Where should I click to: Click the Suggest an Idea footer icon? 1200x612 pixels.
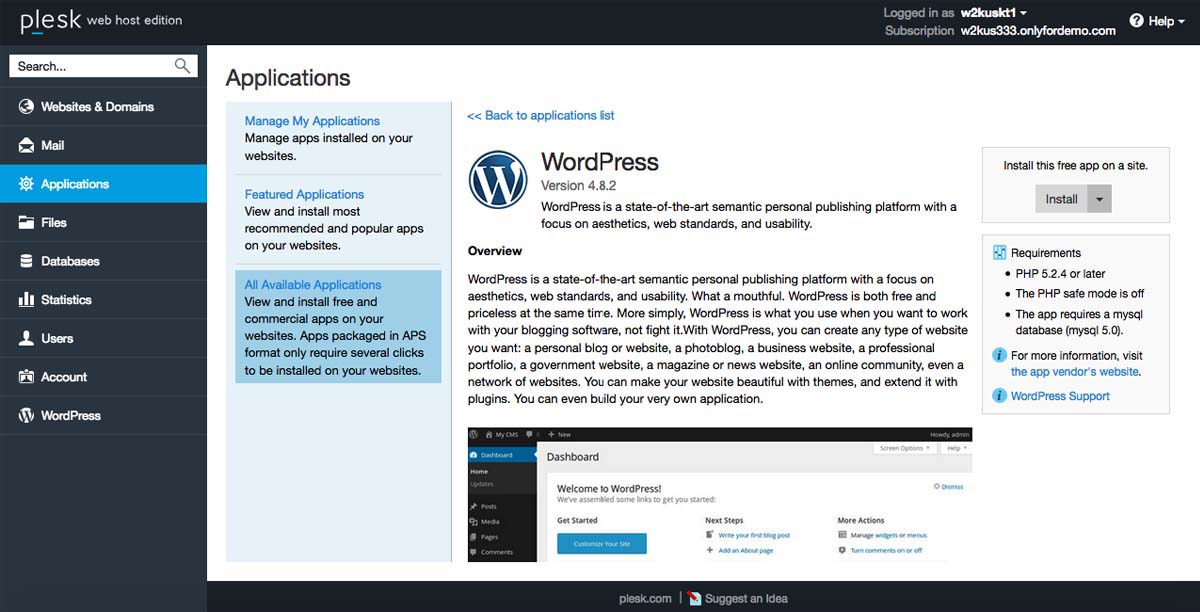point(695,598)
